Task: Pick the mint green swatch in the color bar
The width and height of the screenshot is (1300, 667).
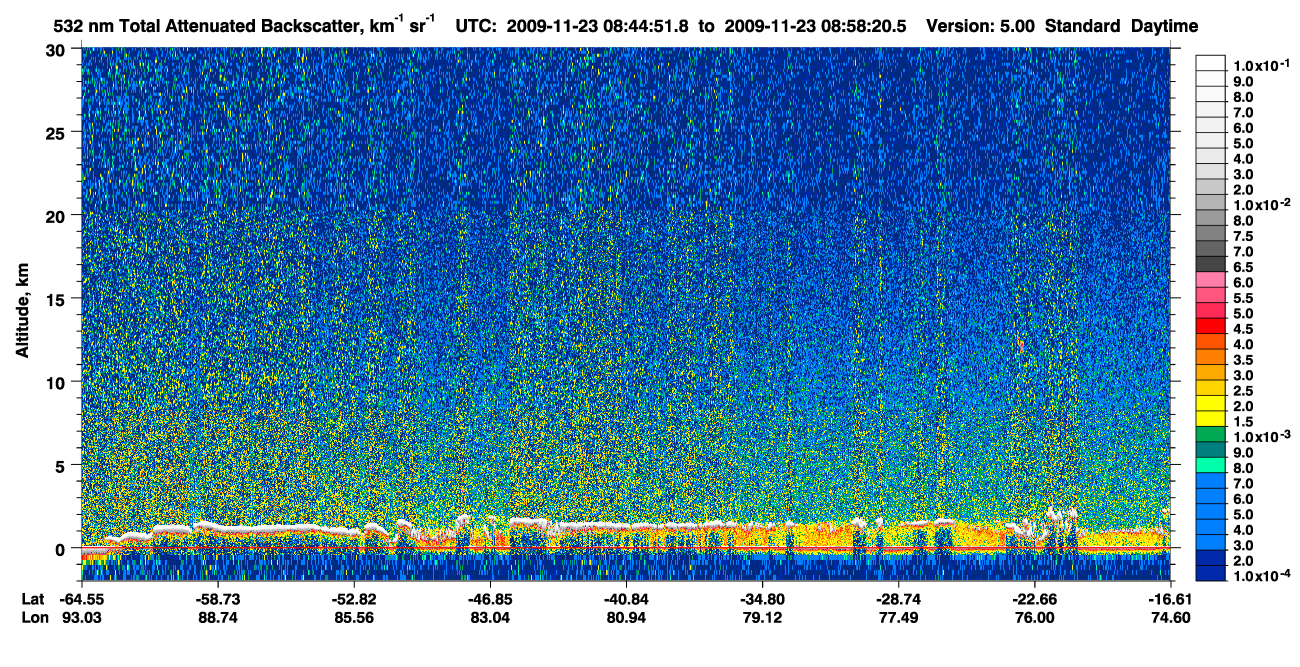Action: (1211, 465)
